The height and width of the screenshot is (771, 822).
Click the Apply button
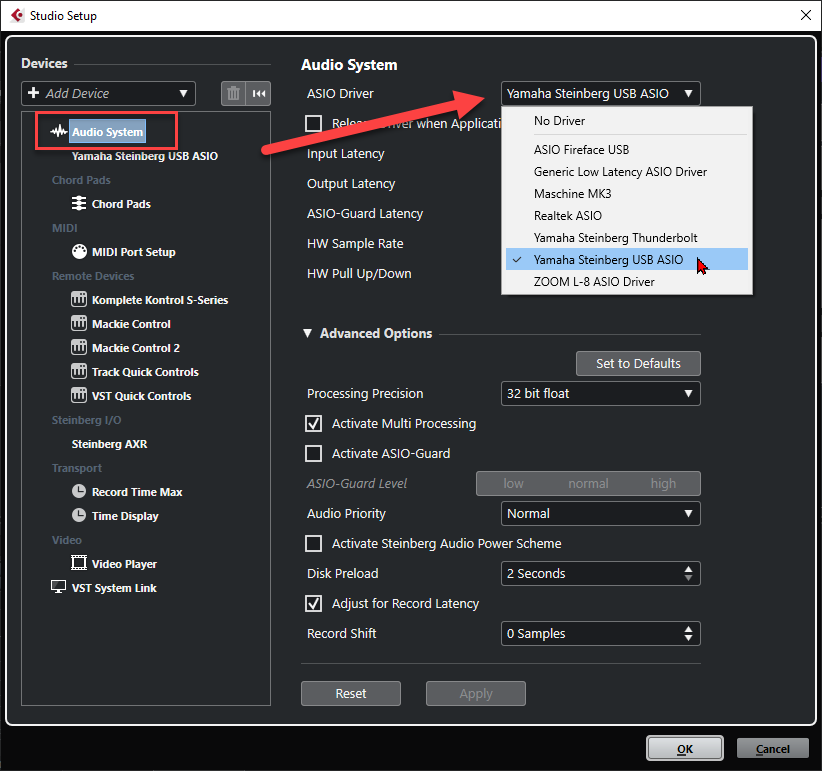point(475,694)
